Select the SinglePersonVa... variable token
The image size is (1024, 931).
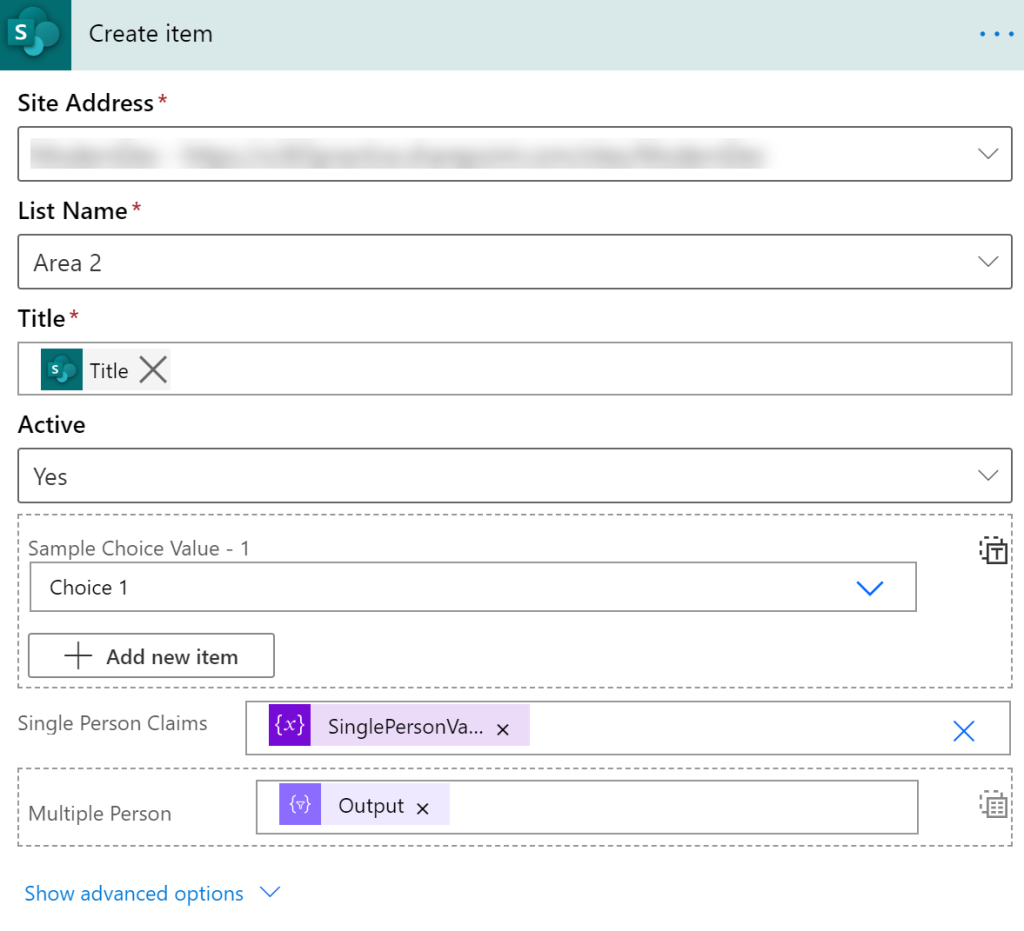point(399,725)
